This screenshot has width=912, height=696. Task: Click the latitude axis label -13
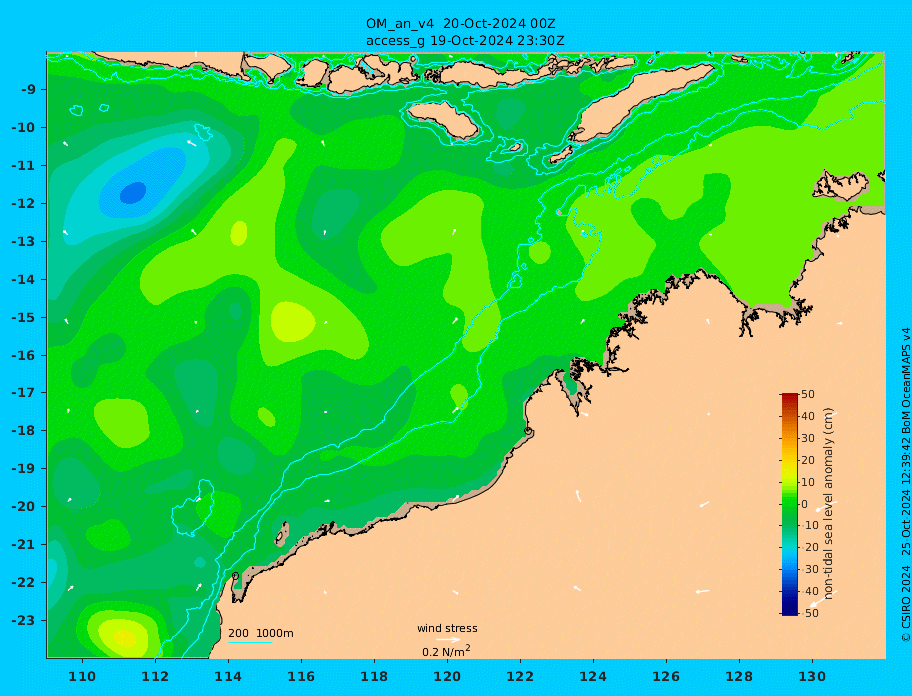[x=25, y=241]
